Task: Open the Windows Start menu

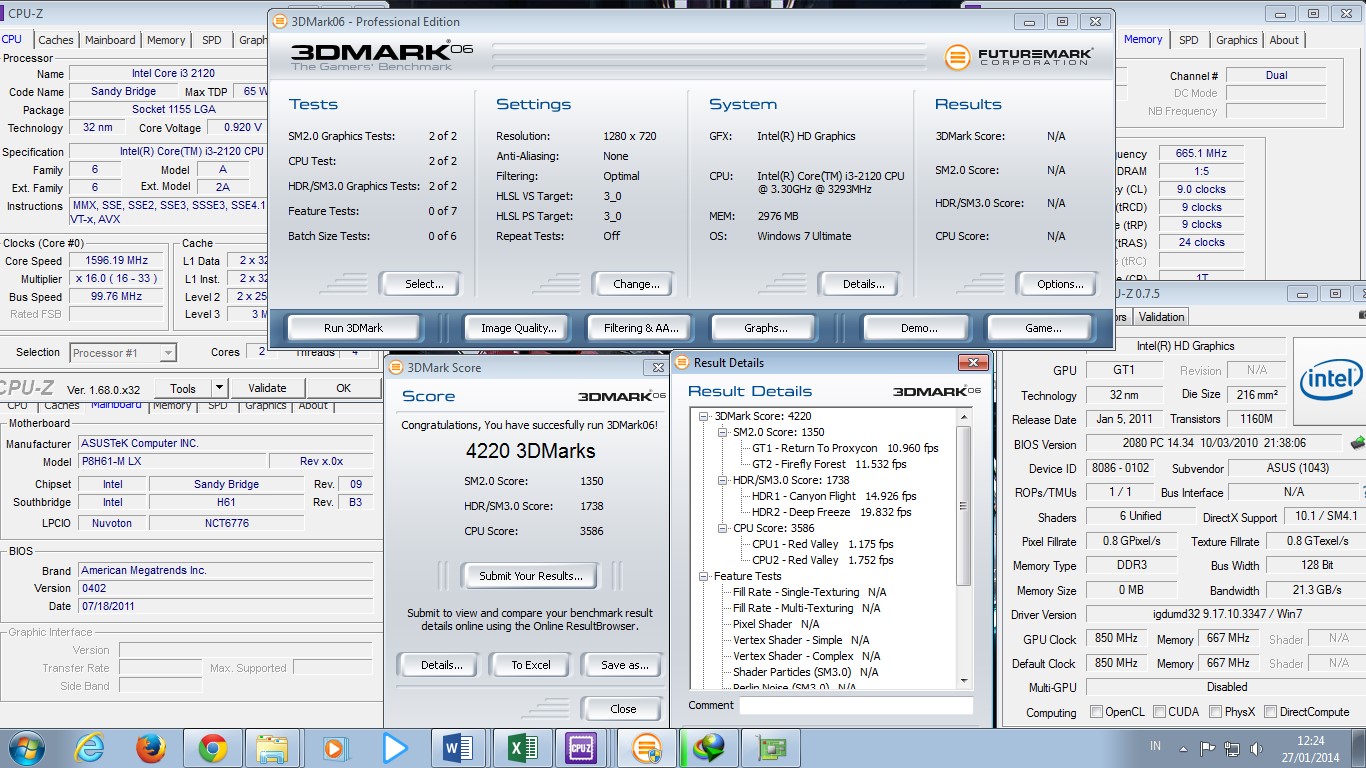Action: [25, 748]
